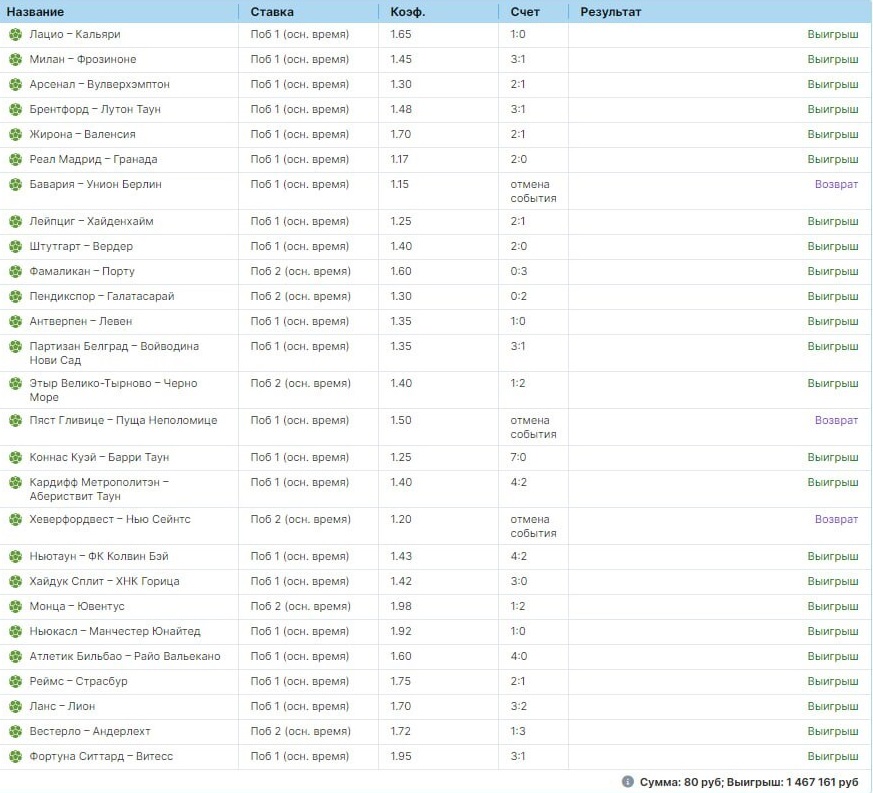Click the football icon beside Лацио – Кальяри
The width and height of the screenshot is (873, 793).
[x=16, y=35]
